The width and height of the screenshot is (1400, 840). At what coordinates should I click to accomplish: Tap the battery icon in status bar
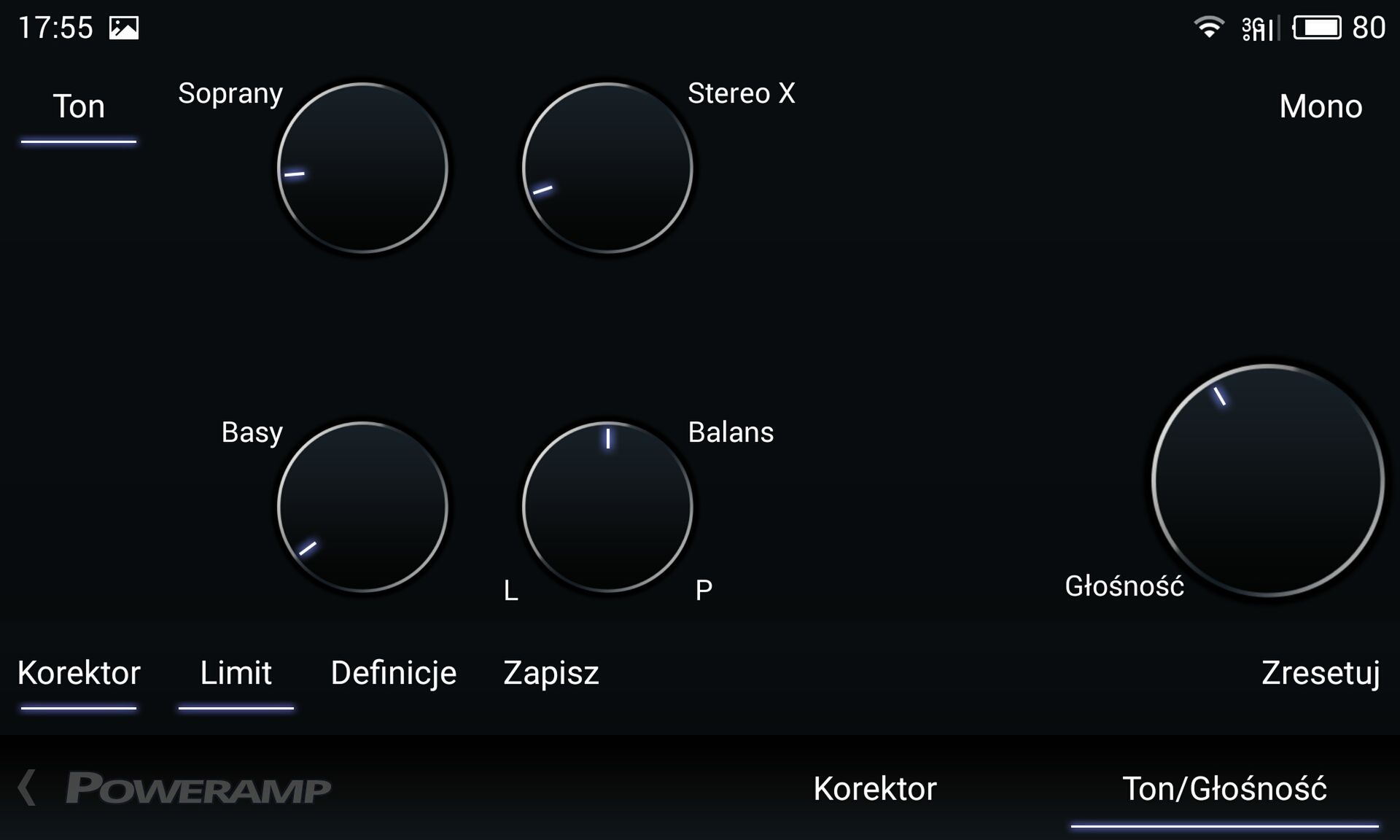click(1317, 28)
